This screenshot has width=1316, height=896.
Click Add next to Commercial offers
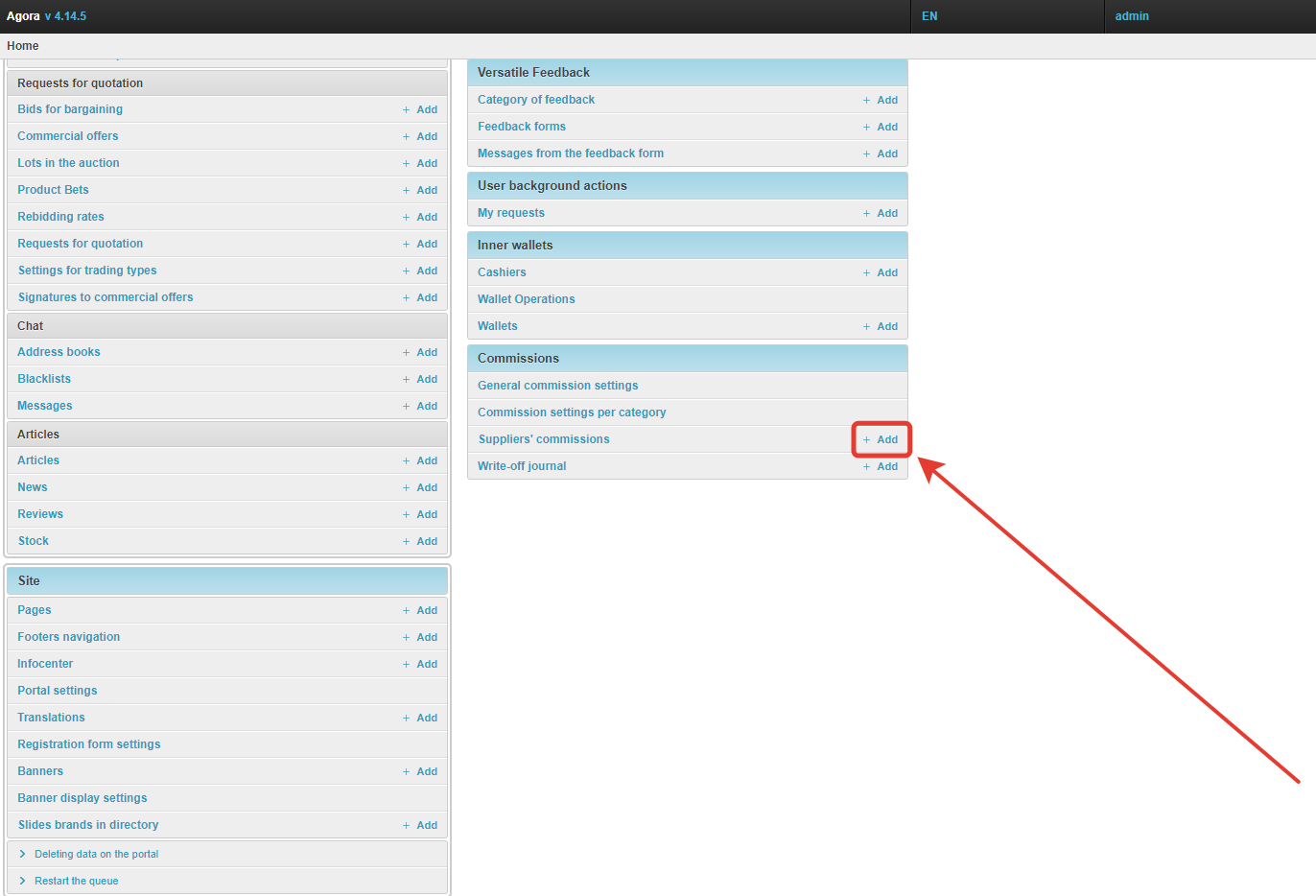420,136
